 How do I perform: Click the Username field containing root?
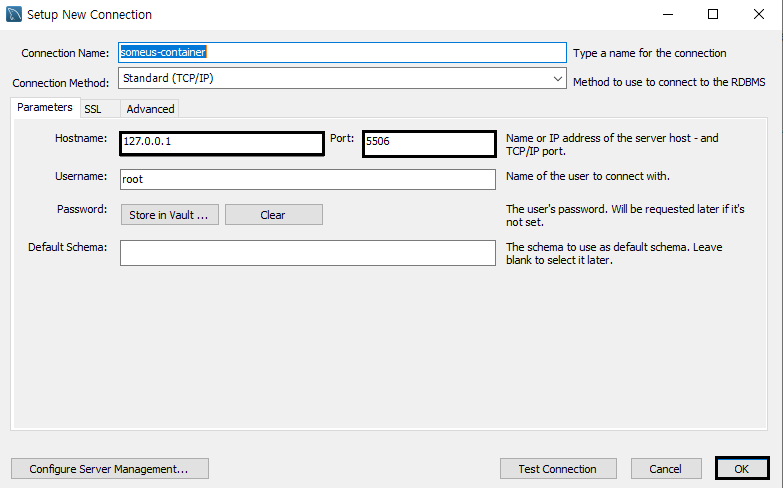point(308,179)
